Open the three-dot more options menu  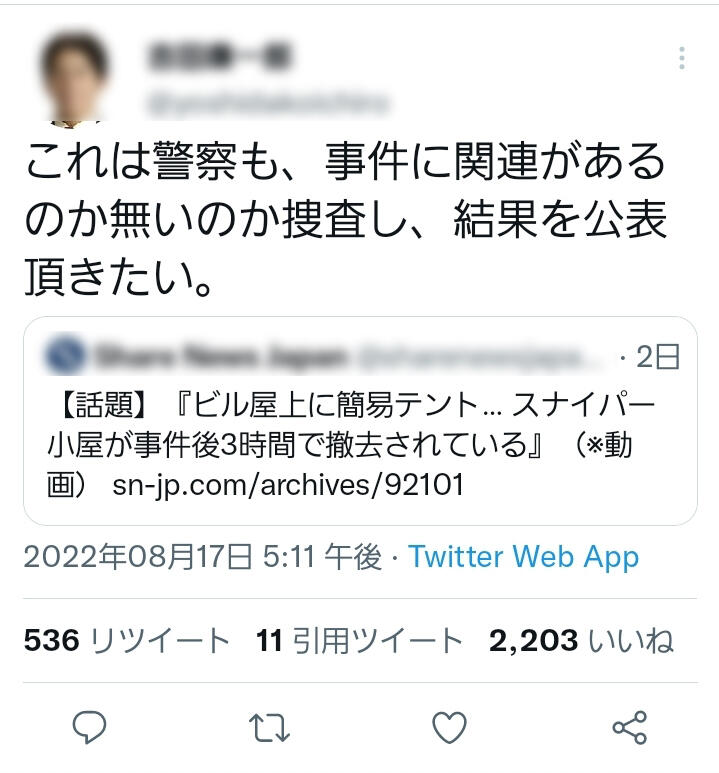click(682, 58)
